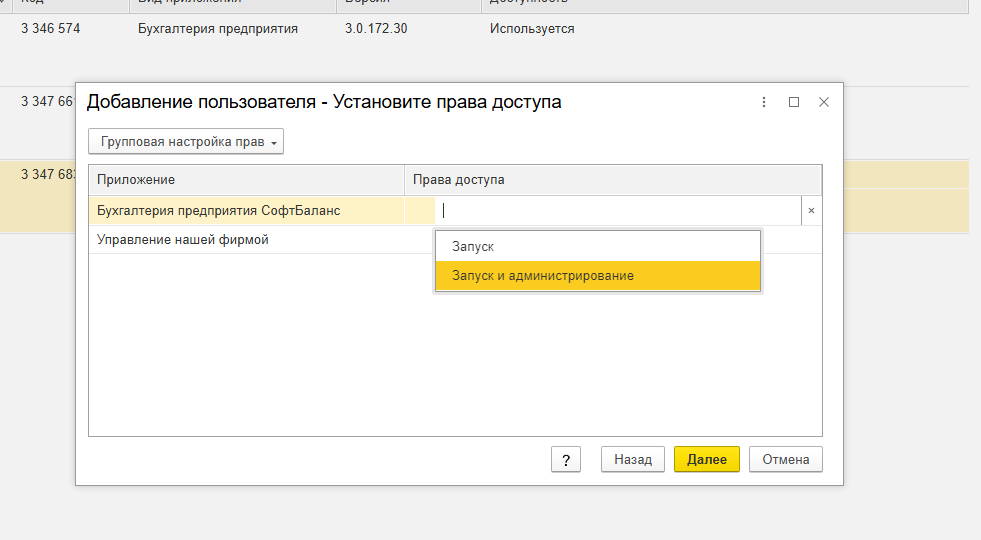Viewport: 981px width, 540px height.
Task: Proceed with the Далее button
Action: pyautogui.click(x=706, y=459)
